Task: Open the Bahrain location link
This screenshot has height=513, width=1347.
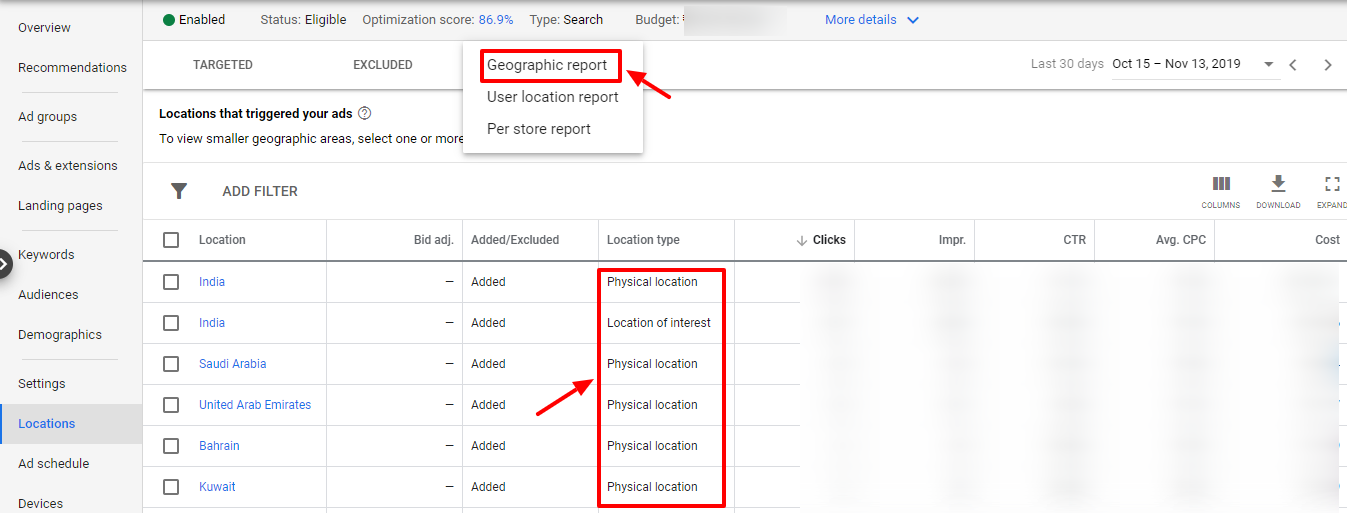Action: coord(219,446)
